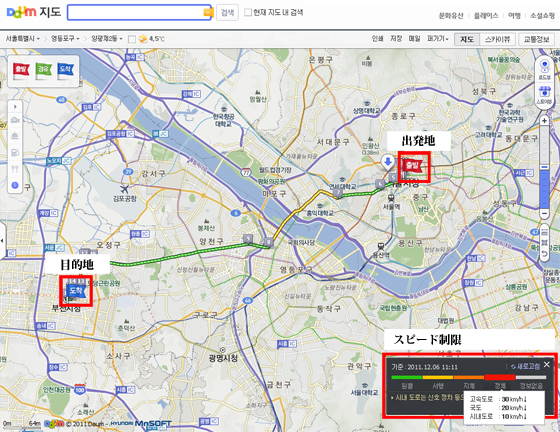The height and width of the screenshot is (432, 560).
Task: Show restaurant fork-knife icon on sidebar
Action: 15,169
